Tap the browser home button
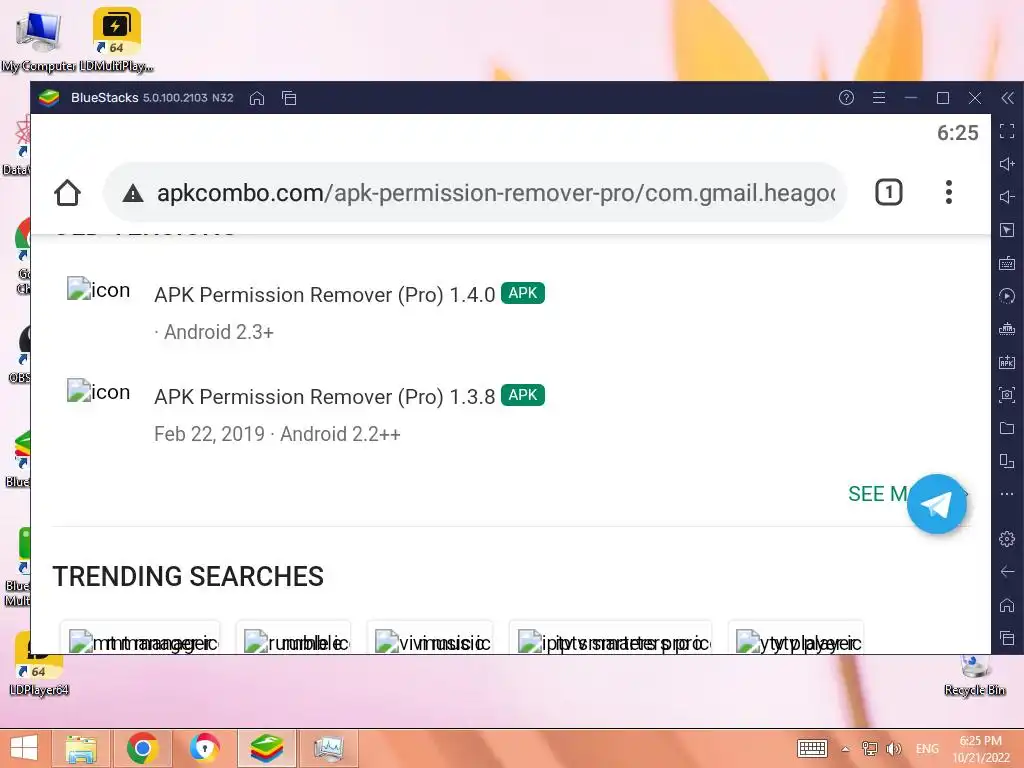The height and width of the screenshot is (768, 1024). [67, 193]
